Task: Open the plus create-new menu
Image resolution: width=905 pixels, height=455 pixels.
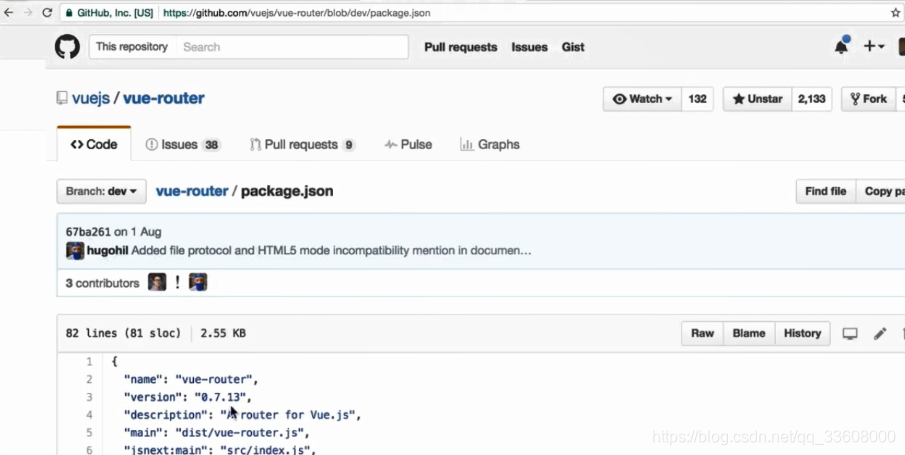Action: click(873, 46)
